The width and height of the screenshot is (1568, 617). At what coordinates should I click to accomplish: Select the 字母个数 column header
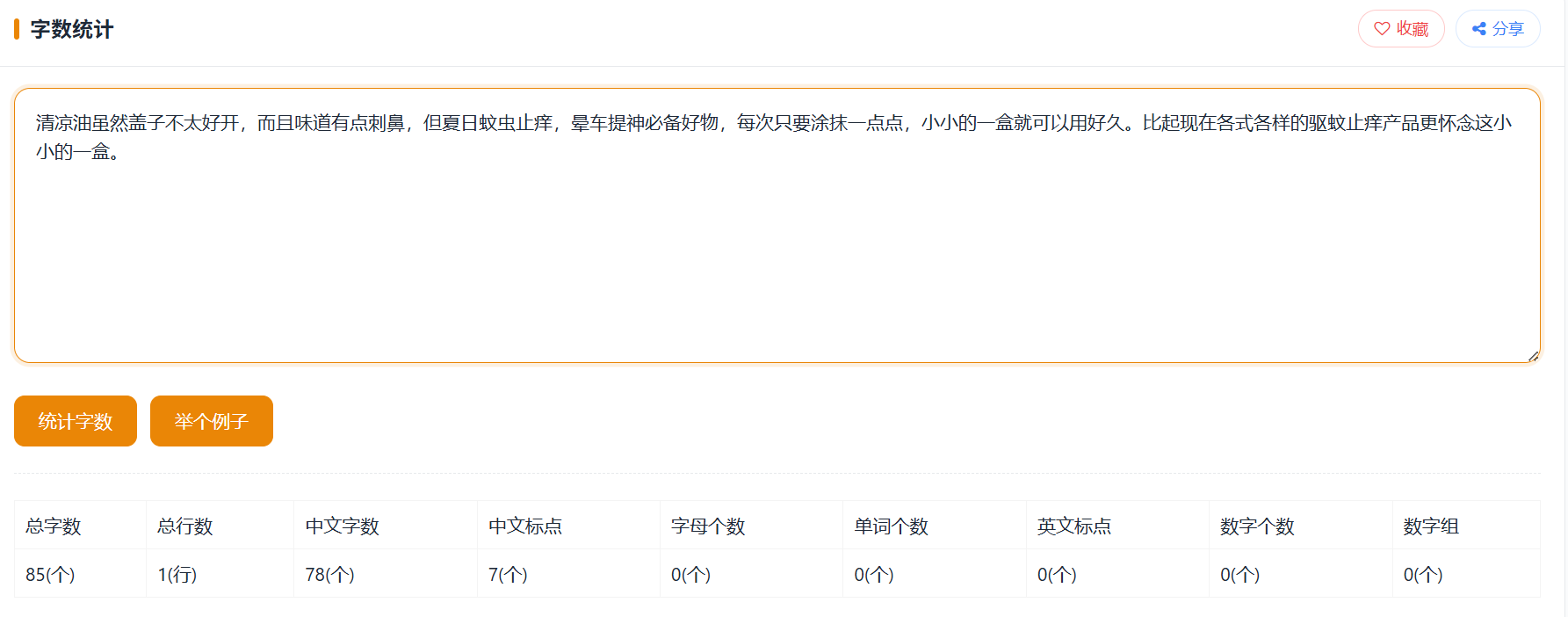pos(752,526)
